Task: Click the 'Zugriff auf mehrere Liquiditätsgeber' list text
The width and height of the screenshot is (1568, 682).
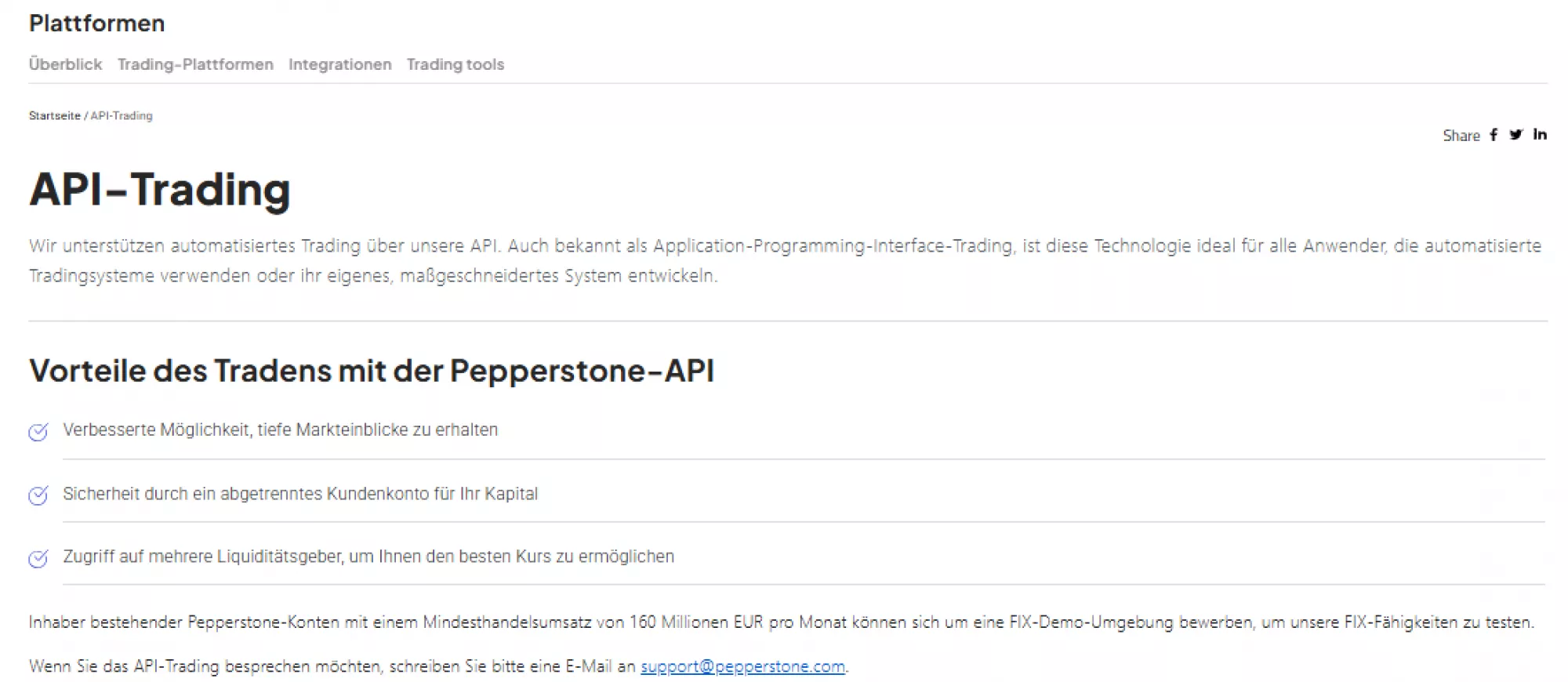Action: [368, 557]
